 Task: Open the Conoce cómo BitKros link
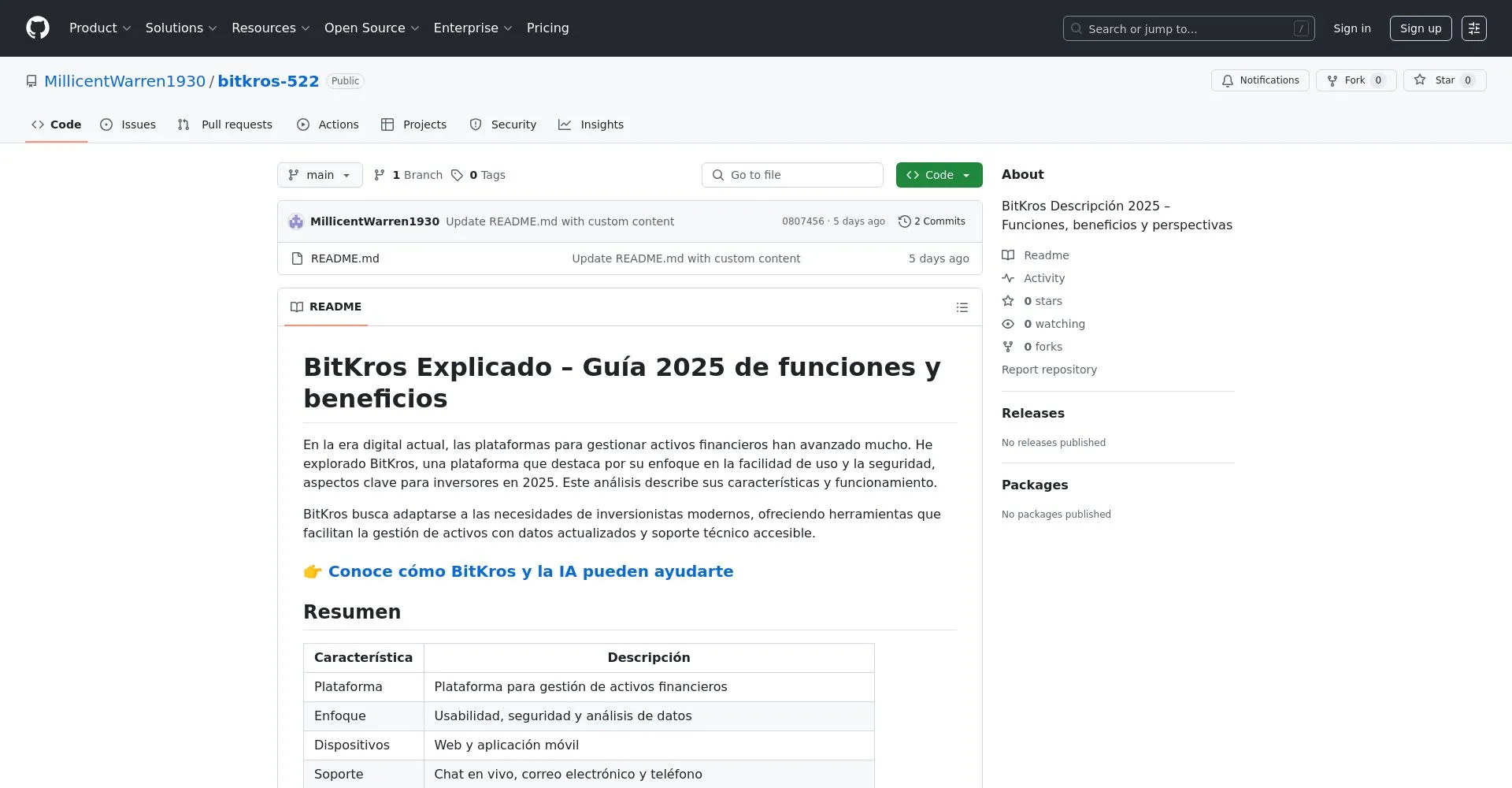tap(531, 571)
